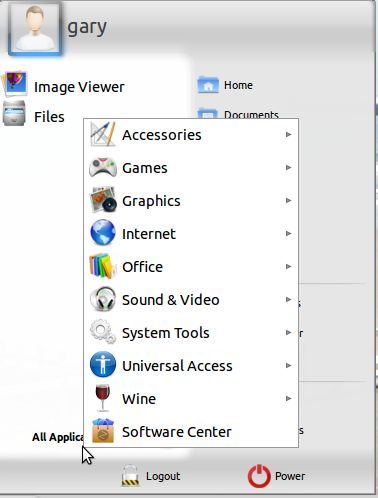Open the Software Center shopping bag icon
The height and width of the screenshot is (498, 378).
tap(103, 431)
